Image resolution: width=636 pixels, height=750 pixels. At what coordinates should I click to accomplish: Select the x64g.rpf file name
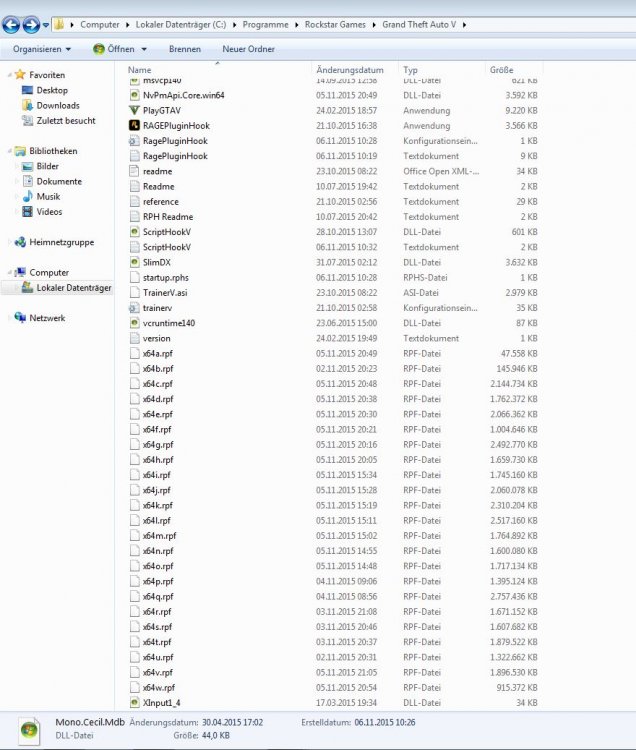[x=158, y=444]
